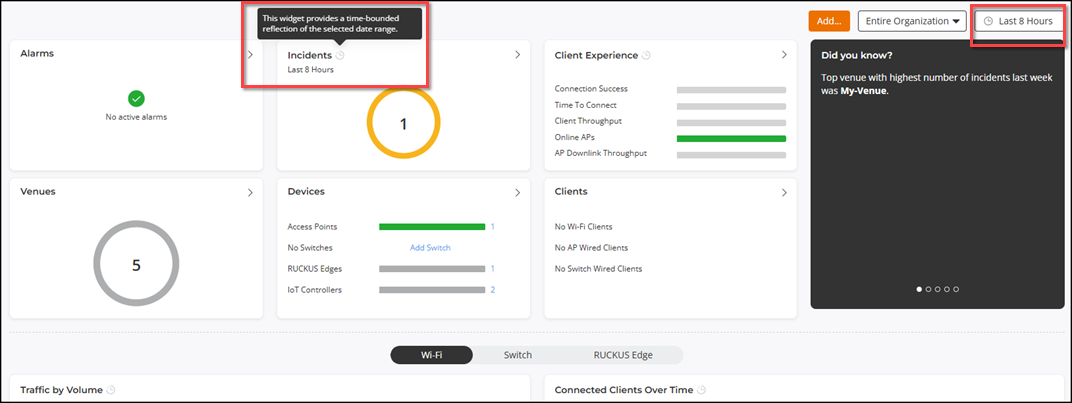The image size is (1072, 403).
Task: Expand Client Experience details chevron
Action: point(784,55)
